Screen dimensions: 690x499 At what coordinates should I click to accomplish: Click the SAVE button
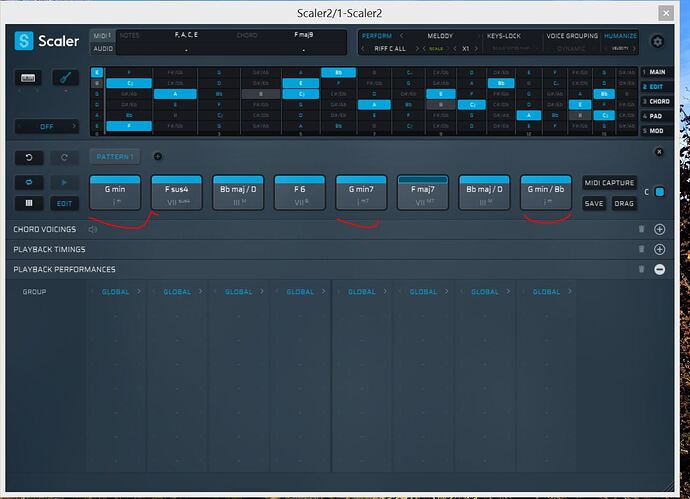594,203
